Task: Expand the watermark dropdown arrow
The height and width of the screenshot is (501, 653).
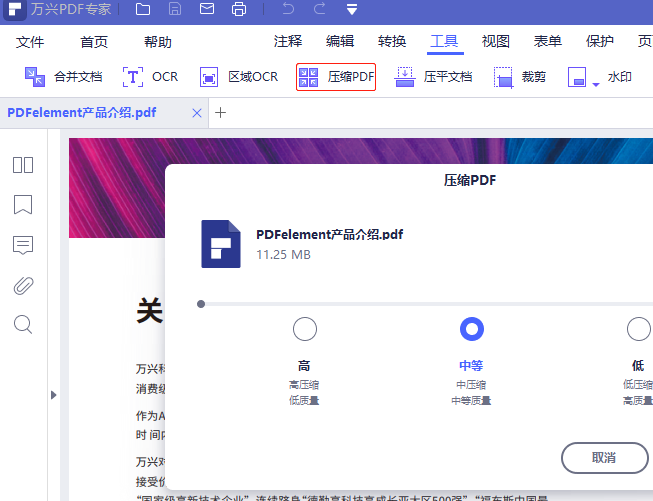Action: click(x=596, y=85)
